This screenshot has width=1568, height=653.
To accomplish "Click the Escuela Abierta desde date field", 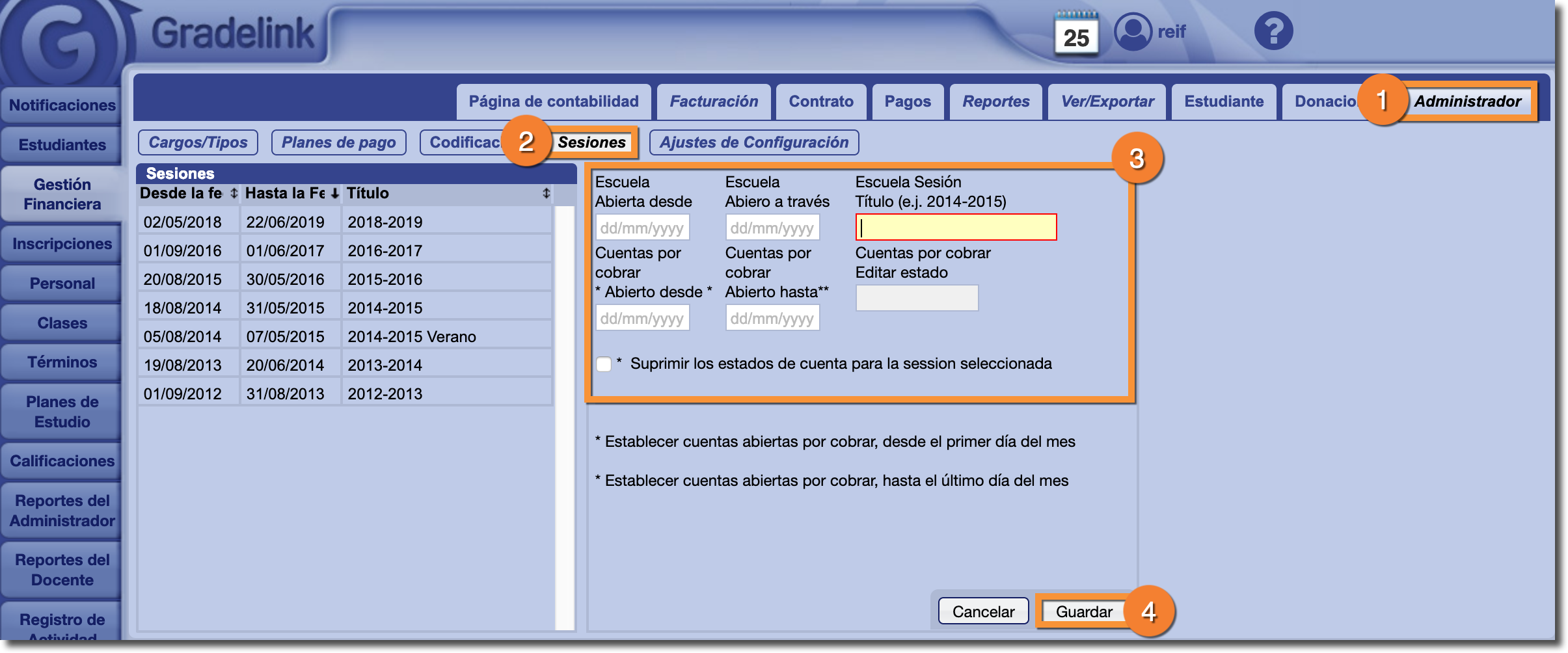I will [642, 228].
